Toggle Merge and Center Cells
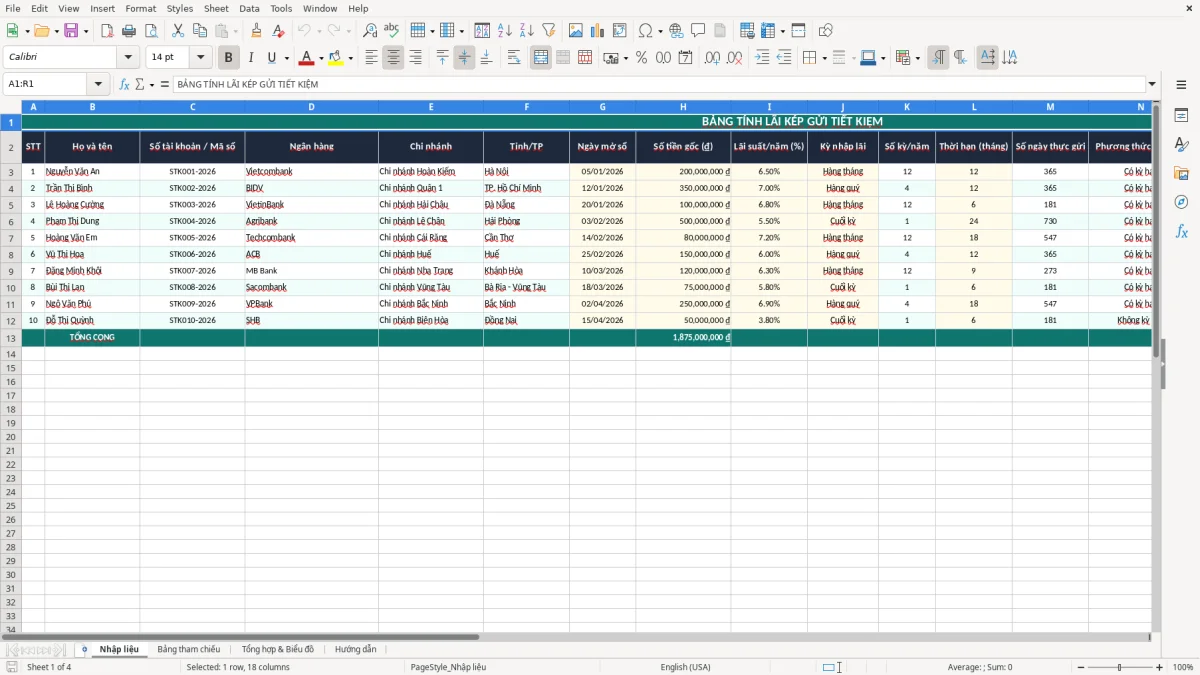 (541, 58)
